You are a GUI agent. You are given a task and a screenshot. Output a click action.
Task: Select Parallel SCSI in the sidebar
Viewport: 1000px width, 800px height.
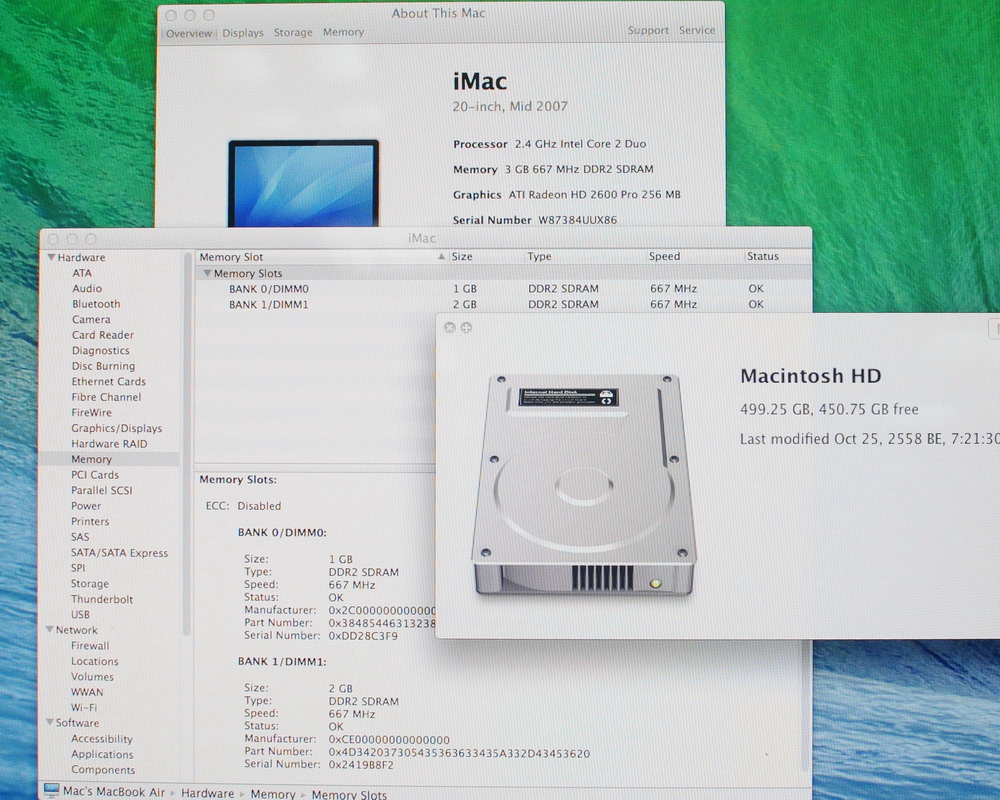101,491
